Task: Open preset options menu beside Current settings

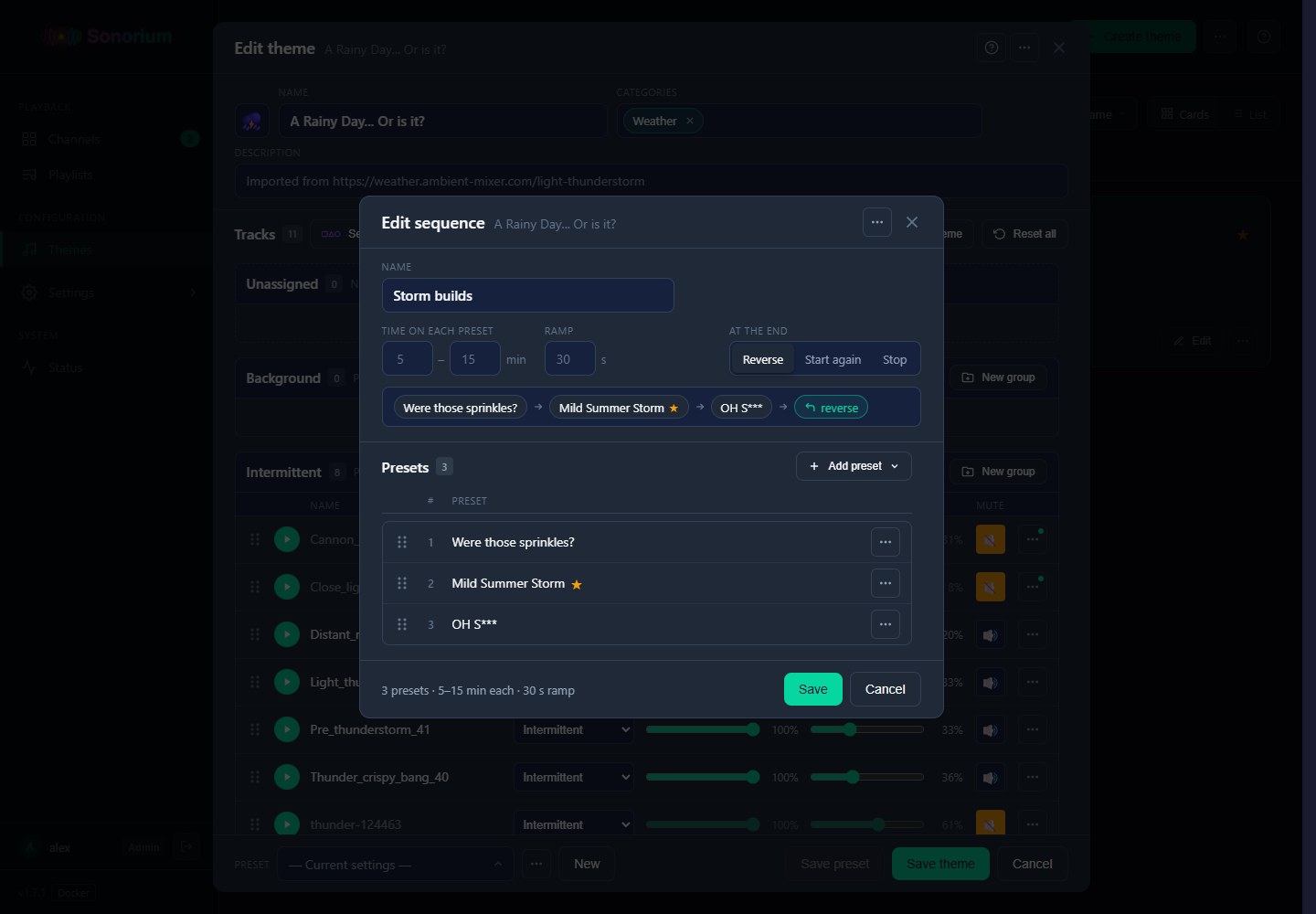Action: tap(536, 864)
